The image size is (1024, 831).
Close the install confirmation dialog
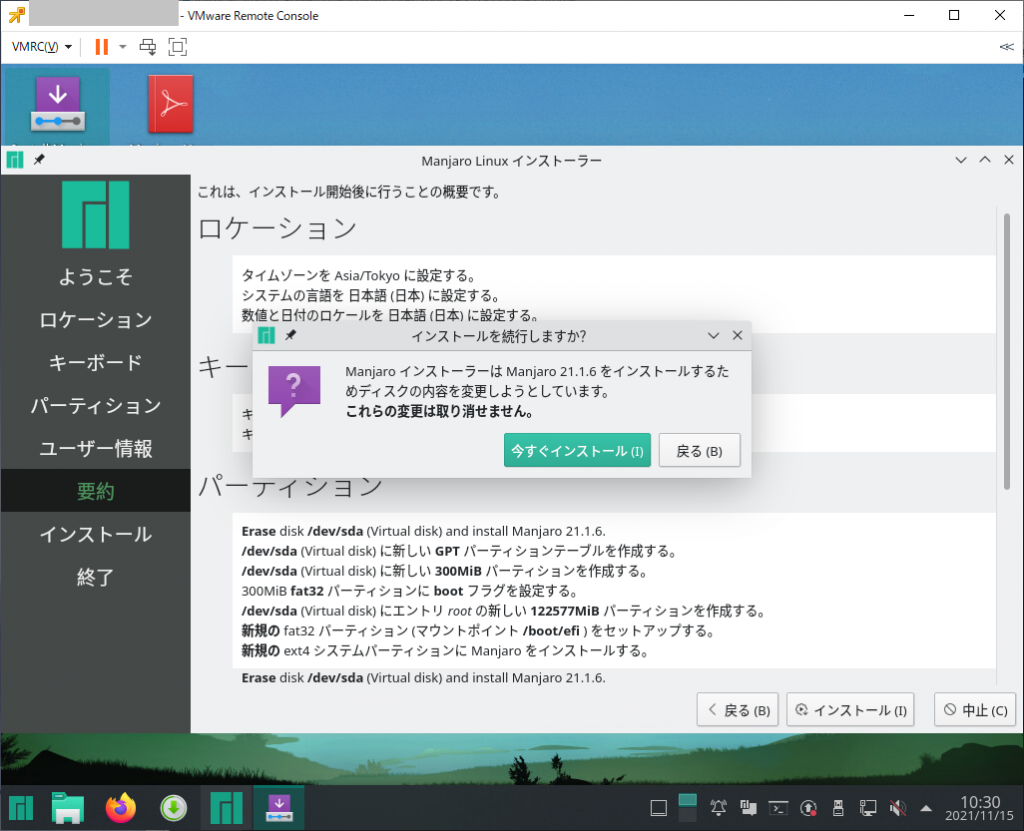737,335
